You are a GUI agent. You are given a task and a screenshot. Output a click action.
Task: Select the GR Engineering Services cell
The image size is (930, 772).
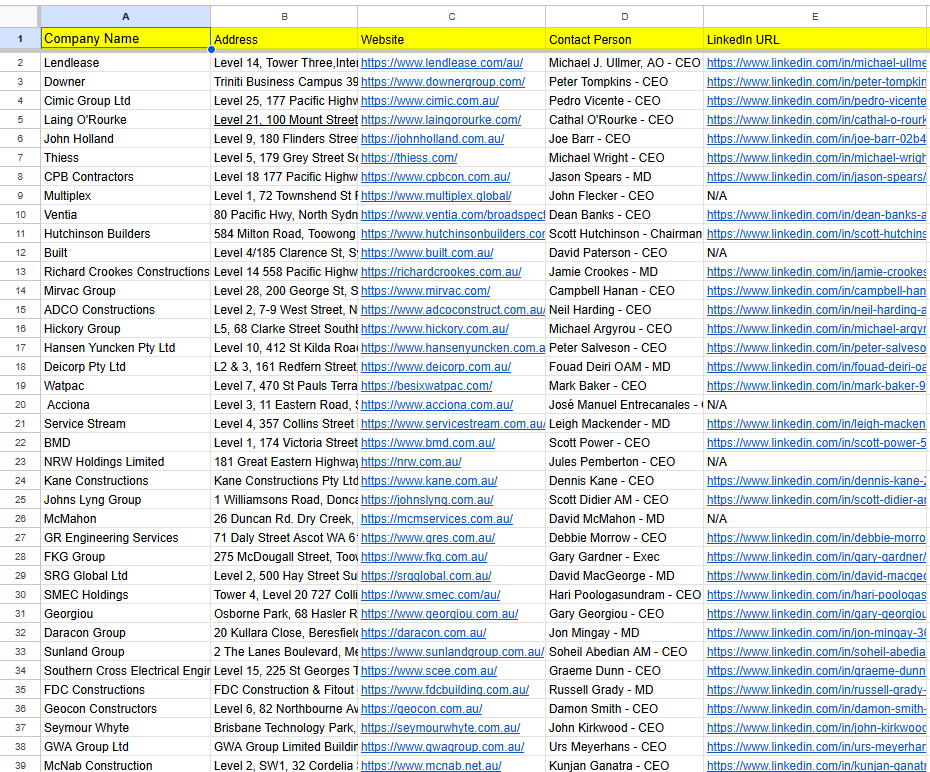pyautogui.click(x=125, y=538)
